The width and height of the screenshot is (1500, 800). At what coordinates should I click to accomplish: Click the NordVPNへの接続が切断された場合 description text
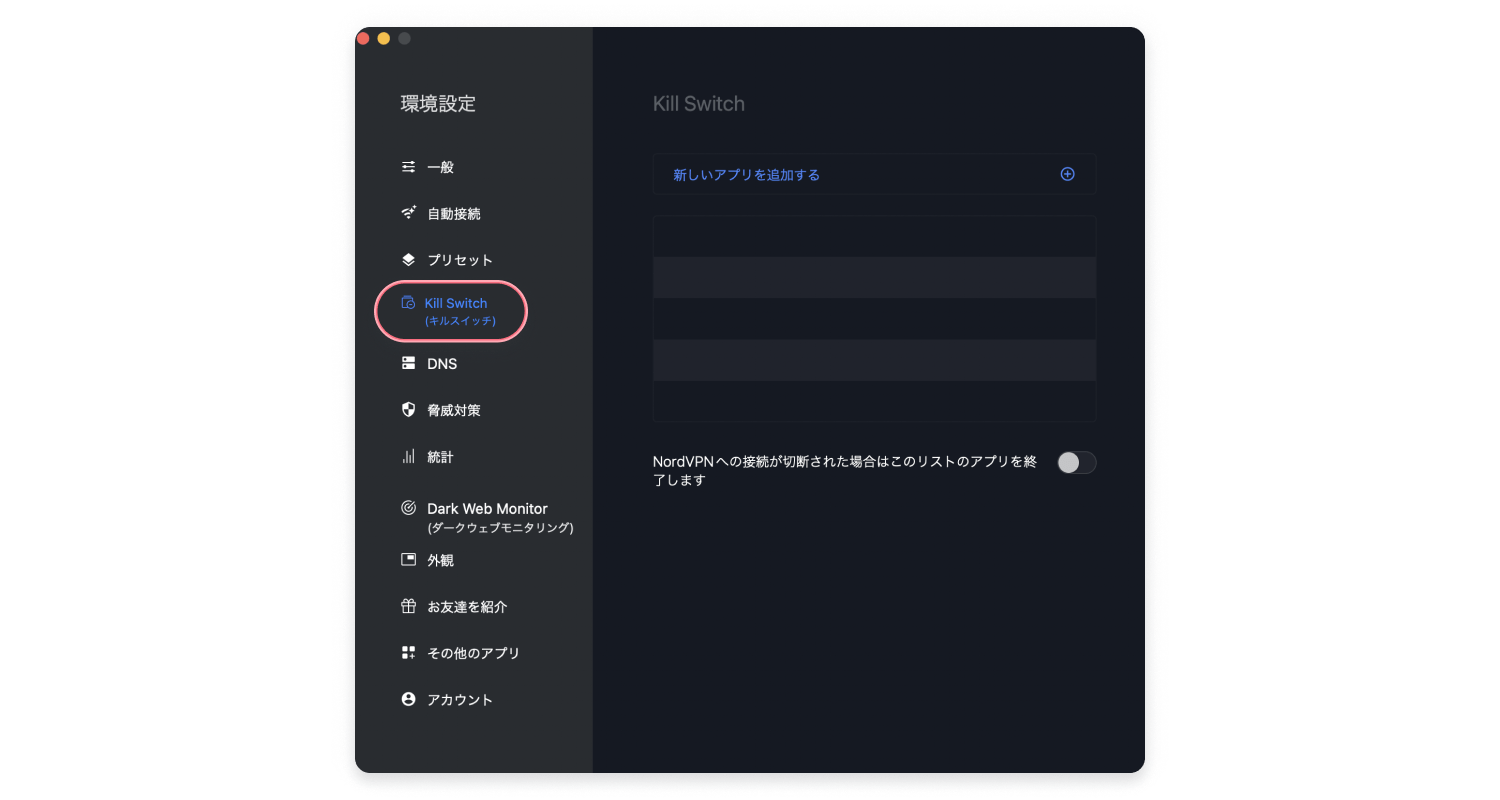point(845,470)
